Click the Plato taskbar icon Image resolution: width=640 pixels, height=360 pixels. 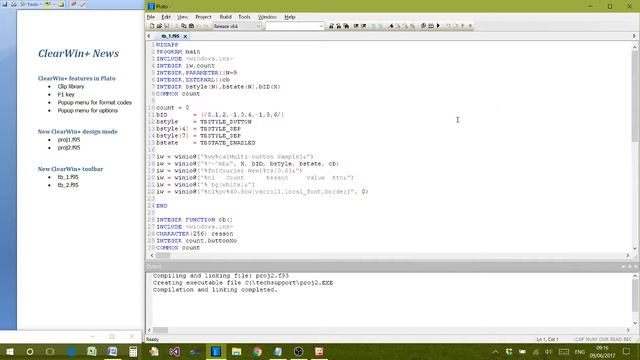pos(216,351)
